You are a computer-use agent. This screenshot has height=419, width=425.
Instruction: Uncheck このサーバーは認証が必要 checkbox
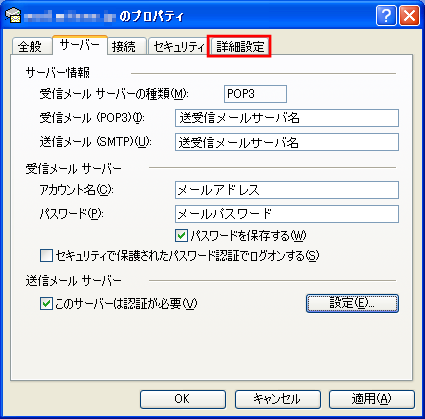click(x=46, y=304)
